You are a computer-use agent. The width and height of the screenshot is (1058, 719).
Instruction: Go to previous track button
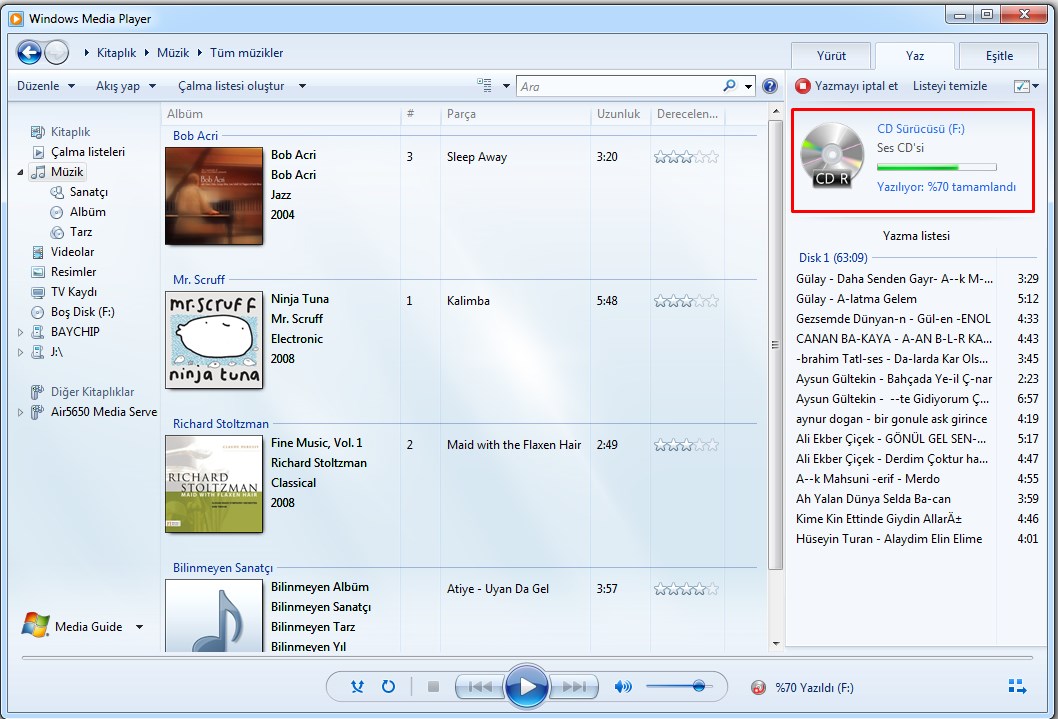[480, 687]
